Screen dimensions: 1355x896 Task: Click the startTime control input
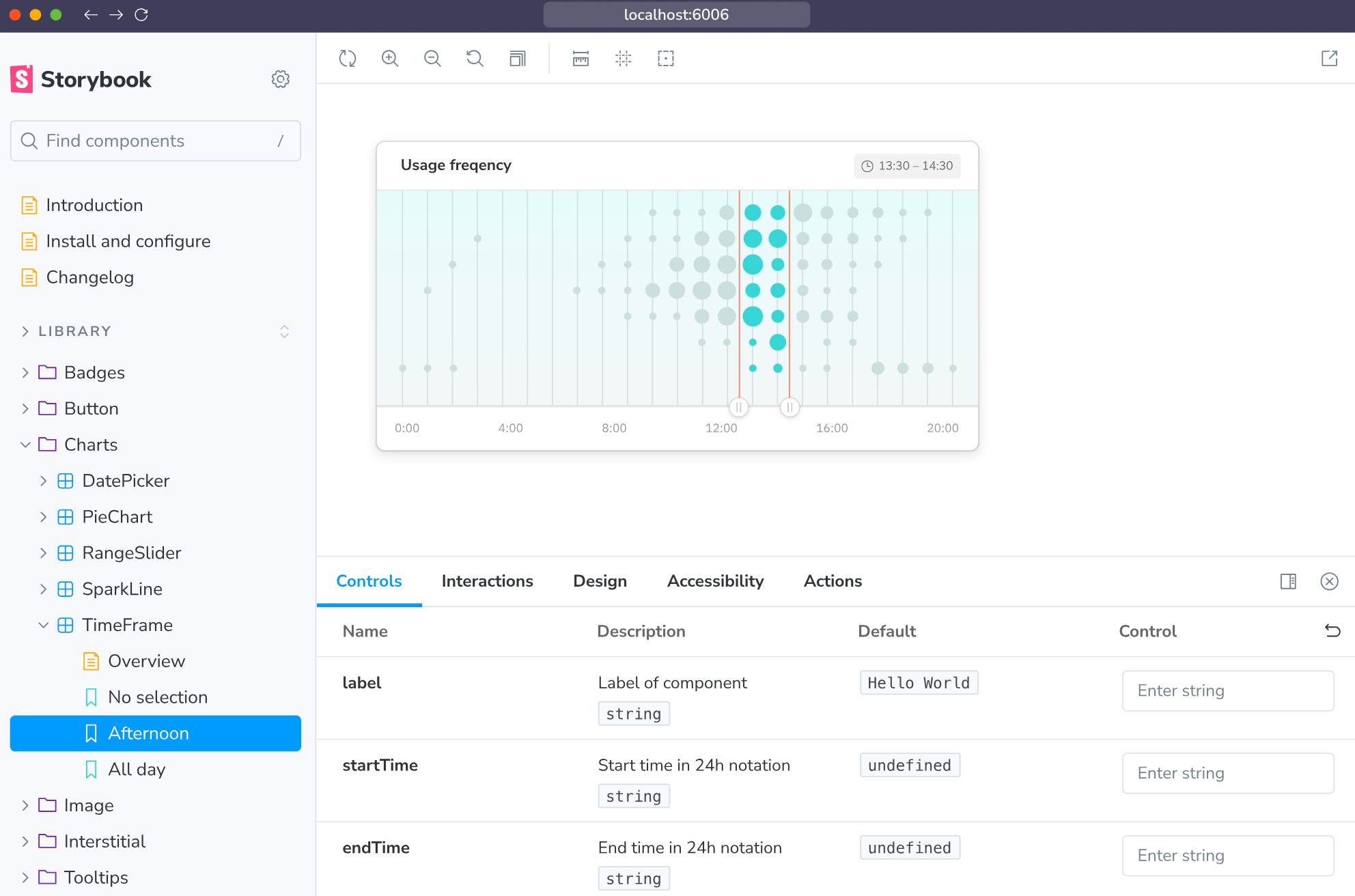tap(1228, 773)
